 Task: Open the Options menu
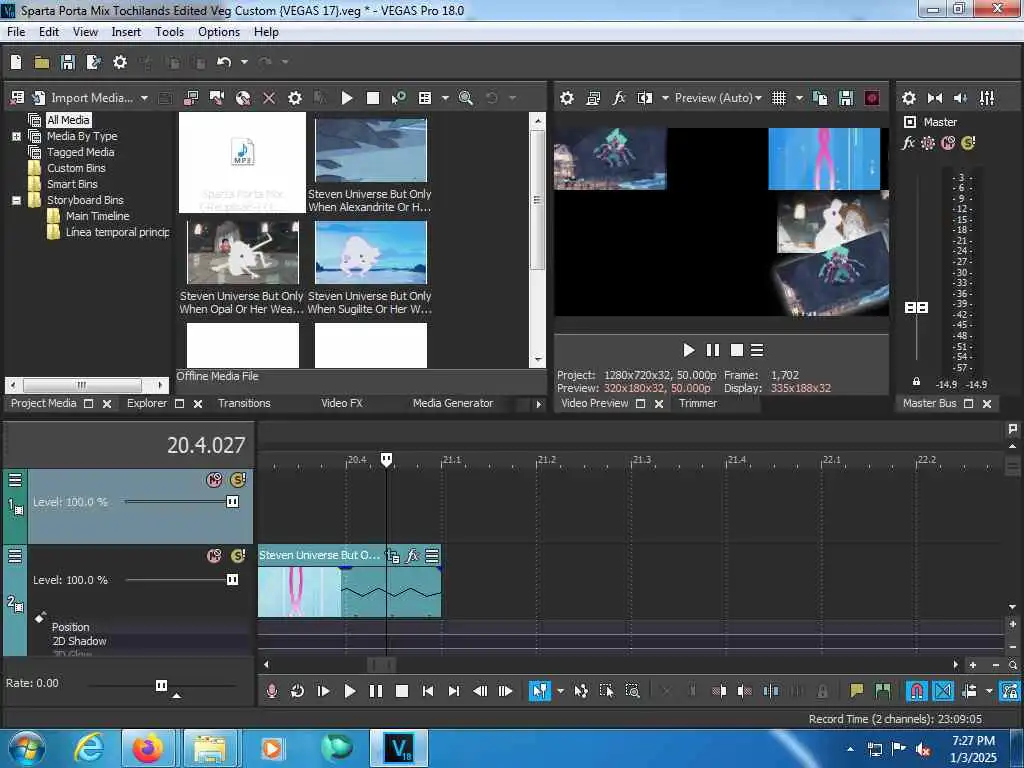(x=219, y=32)
